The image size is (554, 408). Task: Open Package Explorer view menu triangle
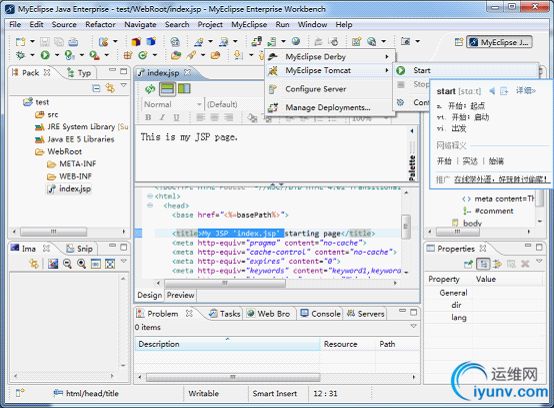(124, 85)
